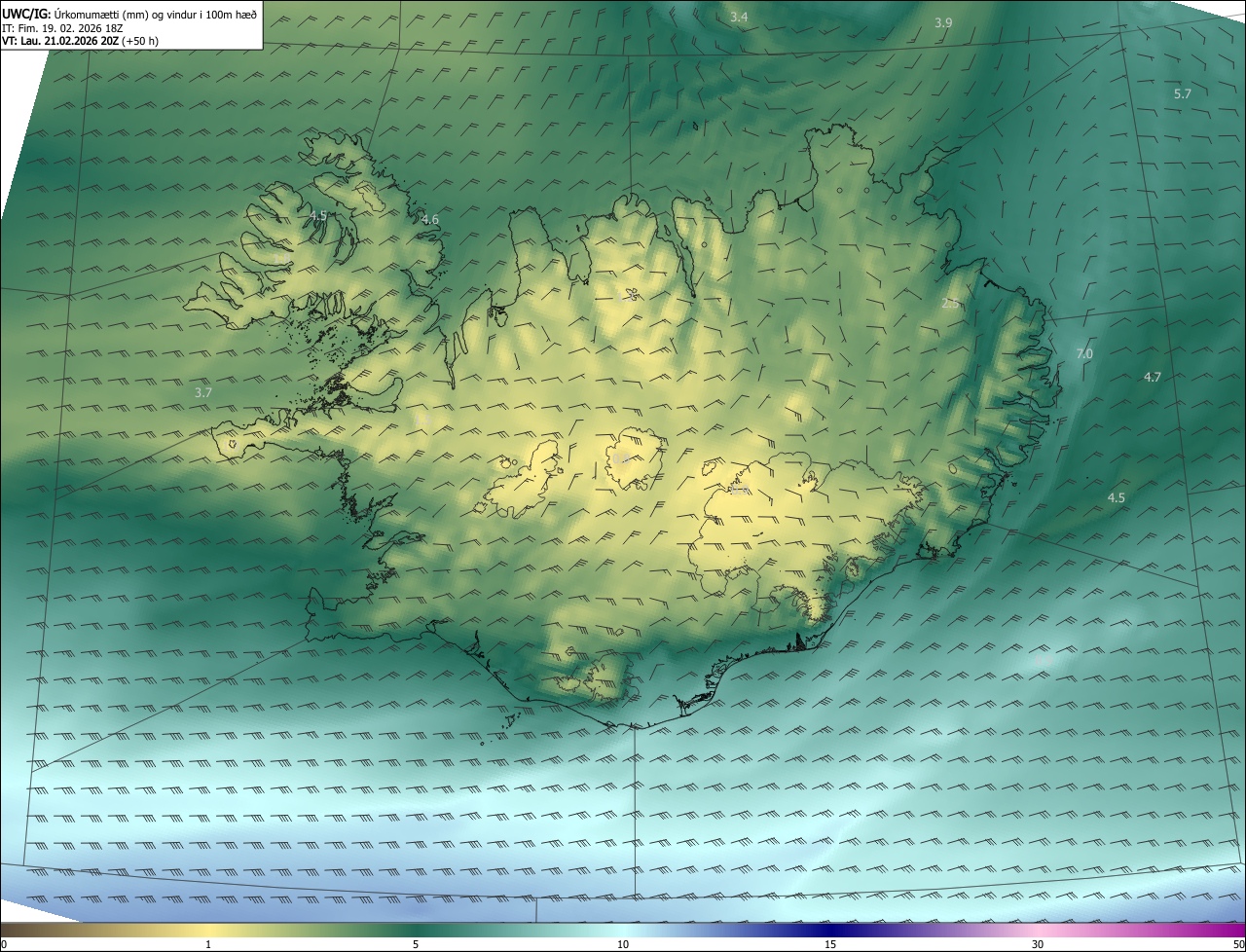
Task: Click the 3.7 precipitation value
Action: tap(203, 392)
